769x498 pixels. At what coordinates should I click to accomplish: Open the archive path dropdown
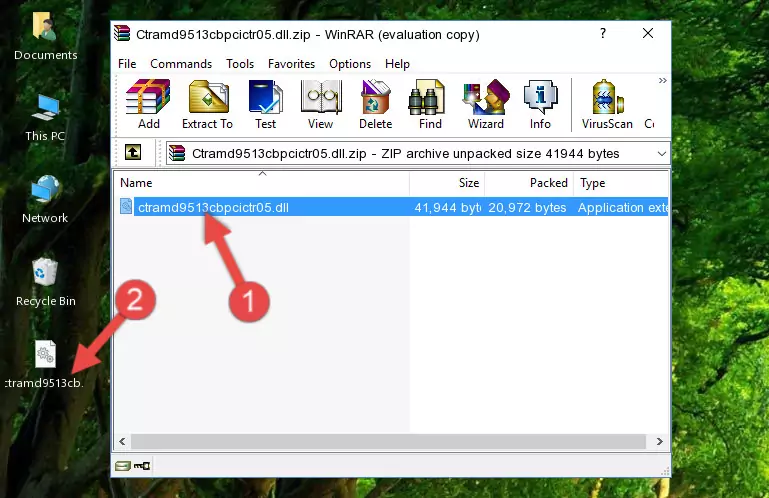(x=662, y=154)
